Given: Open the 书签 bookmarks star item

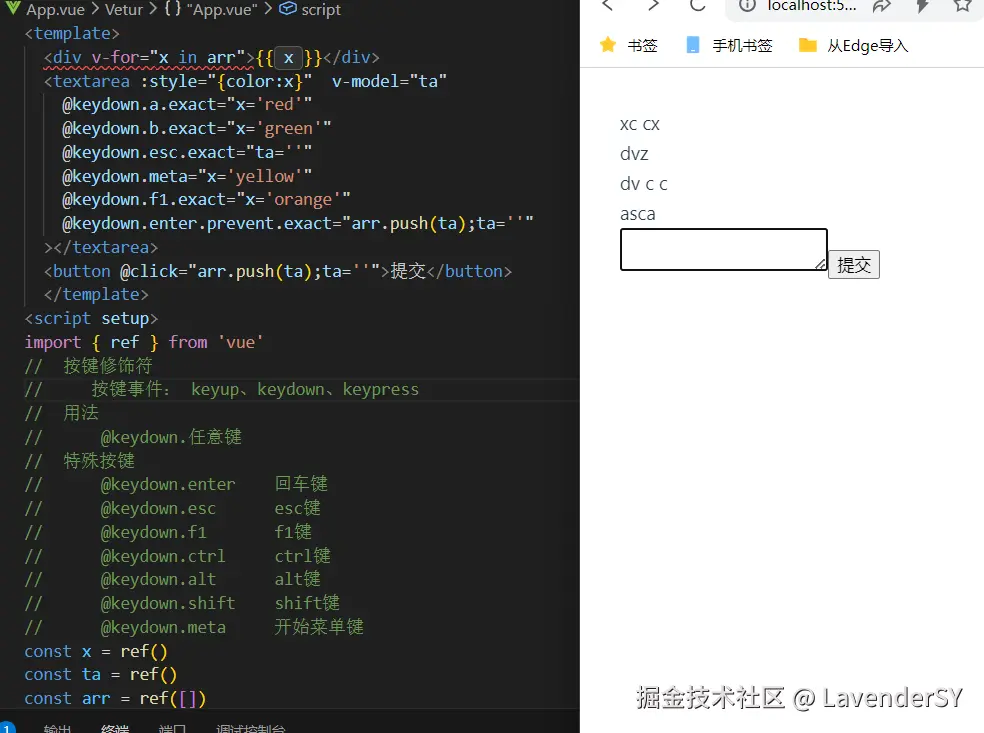Looking at the screenshot, I should coord(628,45).
